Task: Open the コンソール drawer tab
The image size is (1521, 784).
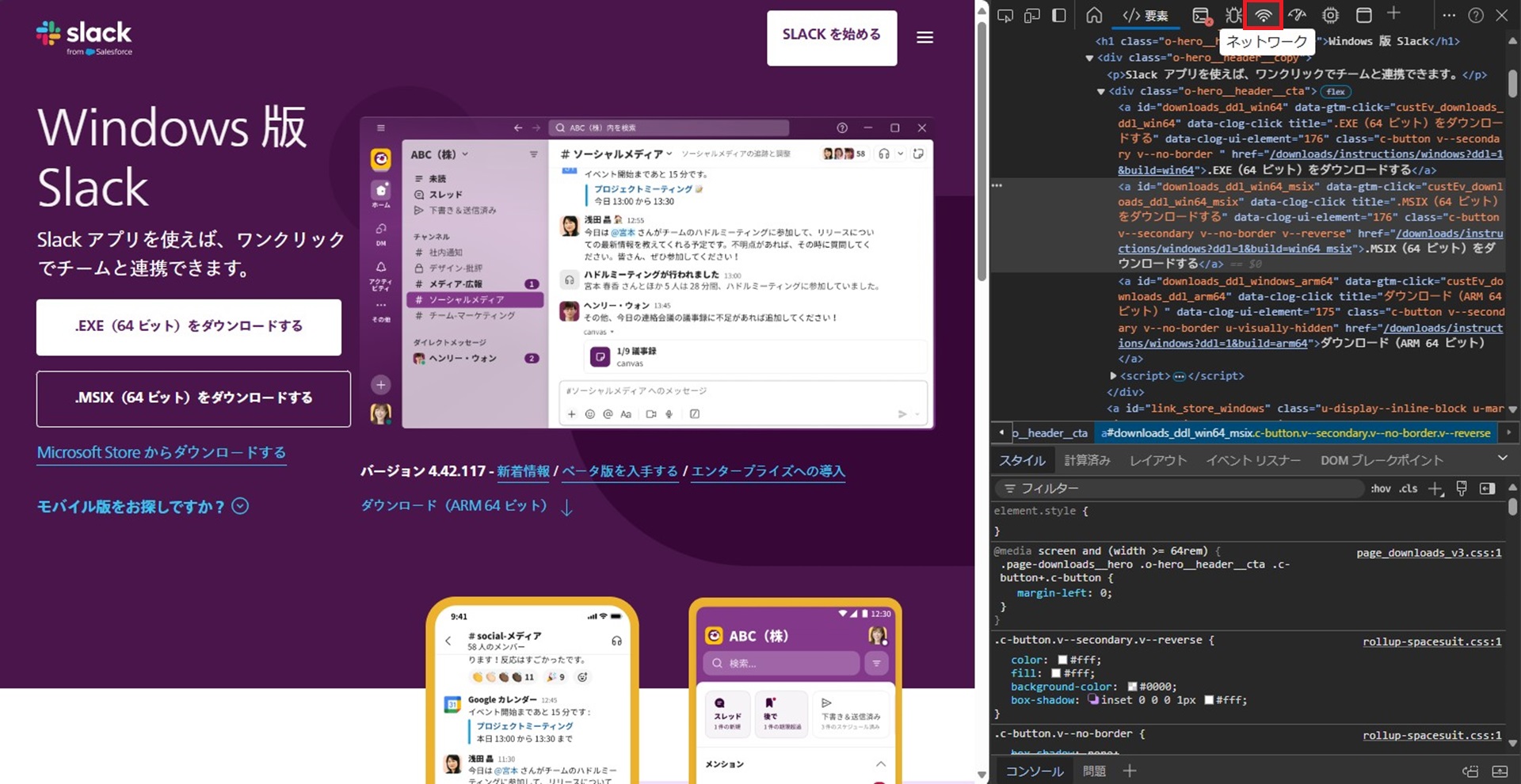Action: click(1035, 771)
